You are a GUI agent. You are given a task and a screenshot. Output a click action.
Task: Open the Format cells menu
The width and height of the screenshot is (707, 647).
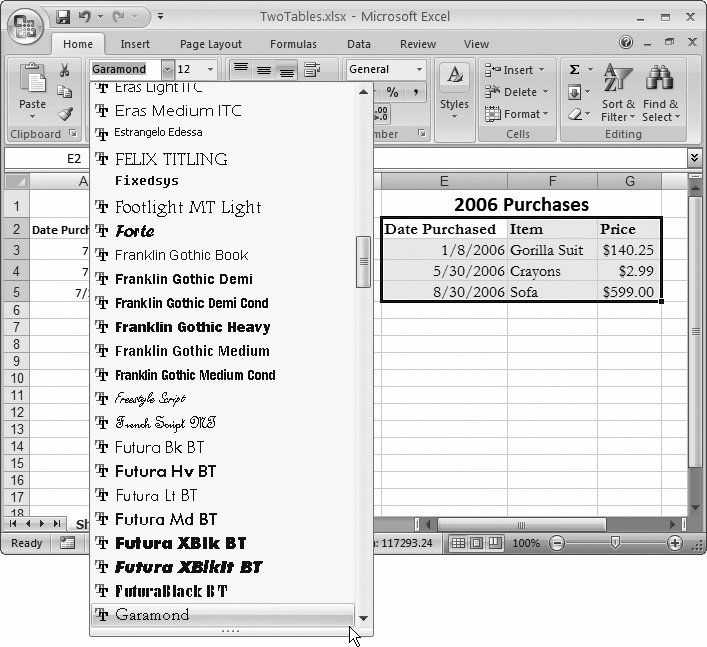coord(517,114)
